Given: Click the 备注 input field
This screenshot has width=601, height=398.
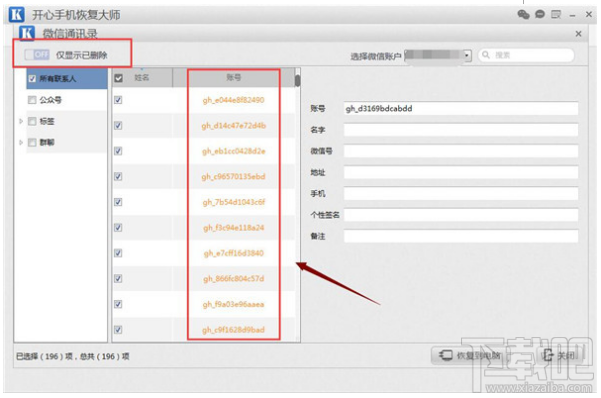Looking at the screenshot, I should point(461,236).
